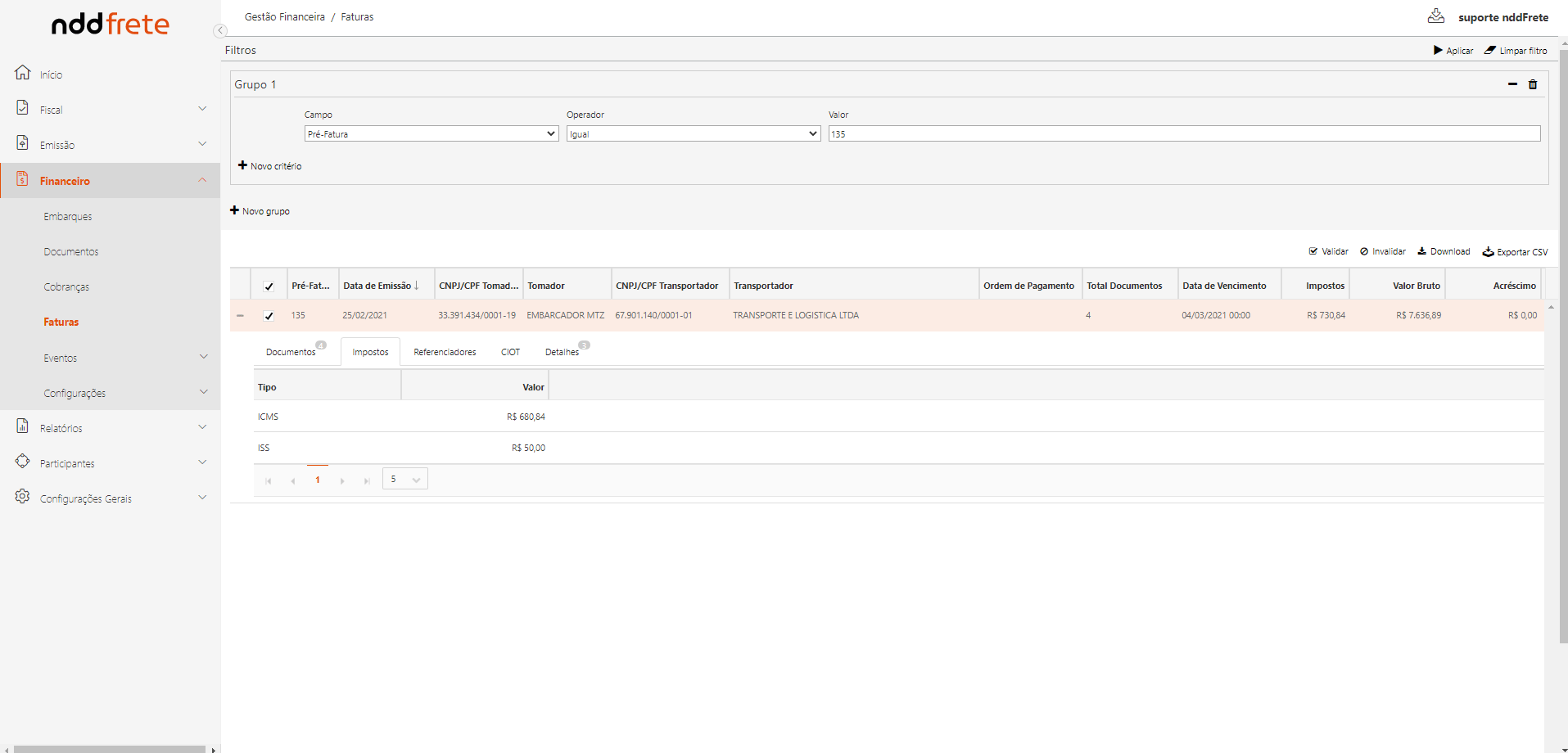Delete Grupo 1 with the trash icon
Screen dimensions: 1568x753
pyautogui.click(x=1533, y=84)
